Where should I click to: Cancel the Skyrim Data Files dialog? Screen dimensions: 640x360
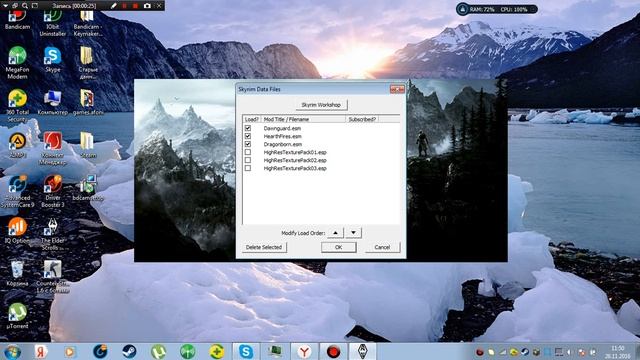click(x=382, y=247)
